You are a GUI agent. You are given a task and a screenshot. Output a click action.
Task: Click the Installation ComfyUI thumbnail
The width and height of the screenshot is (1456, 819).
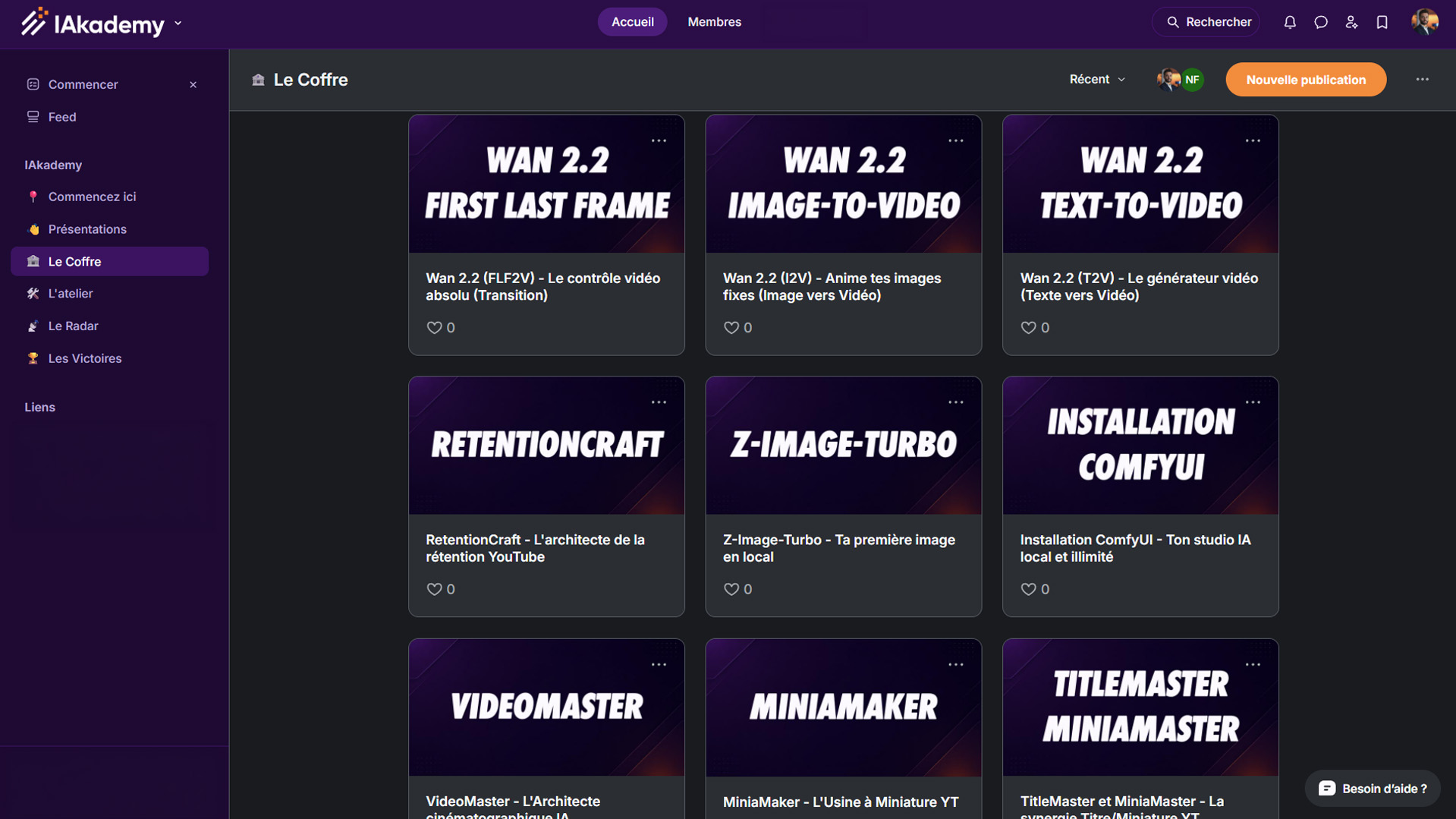tap(1140, 446)
